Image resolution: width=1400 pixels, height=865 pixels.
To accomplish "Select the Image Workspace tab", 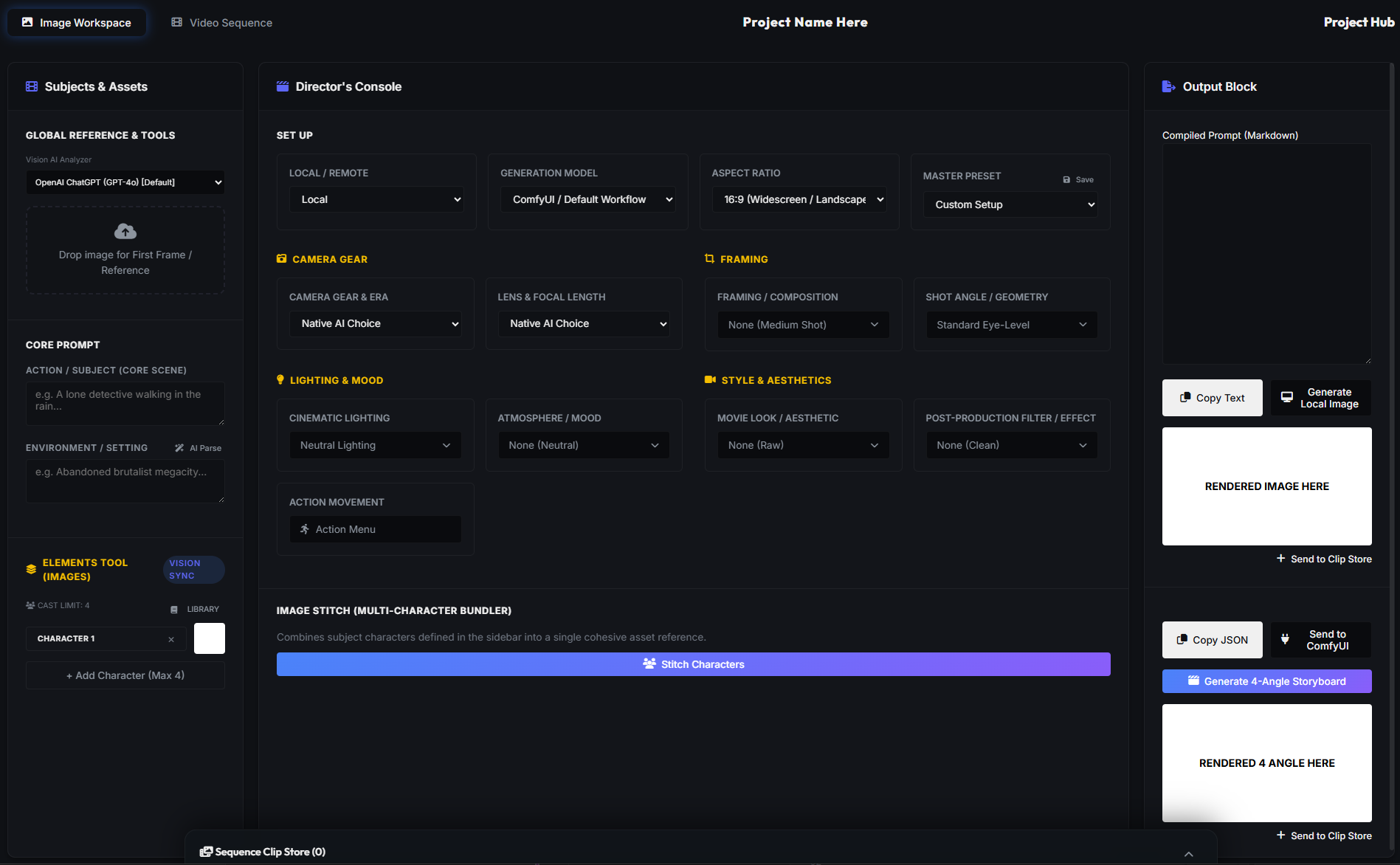I will click(77, 23).
